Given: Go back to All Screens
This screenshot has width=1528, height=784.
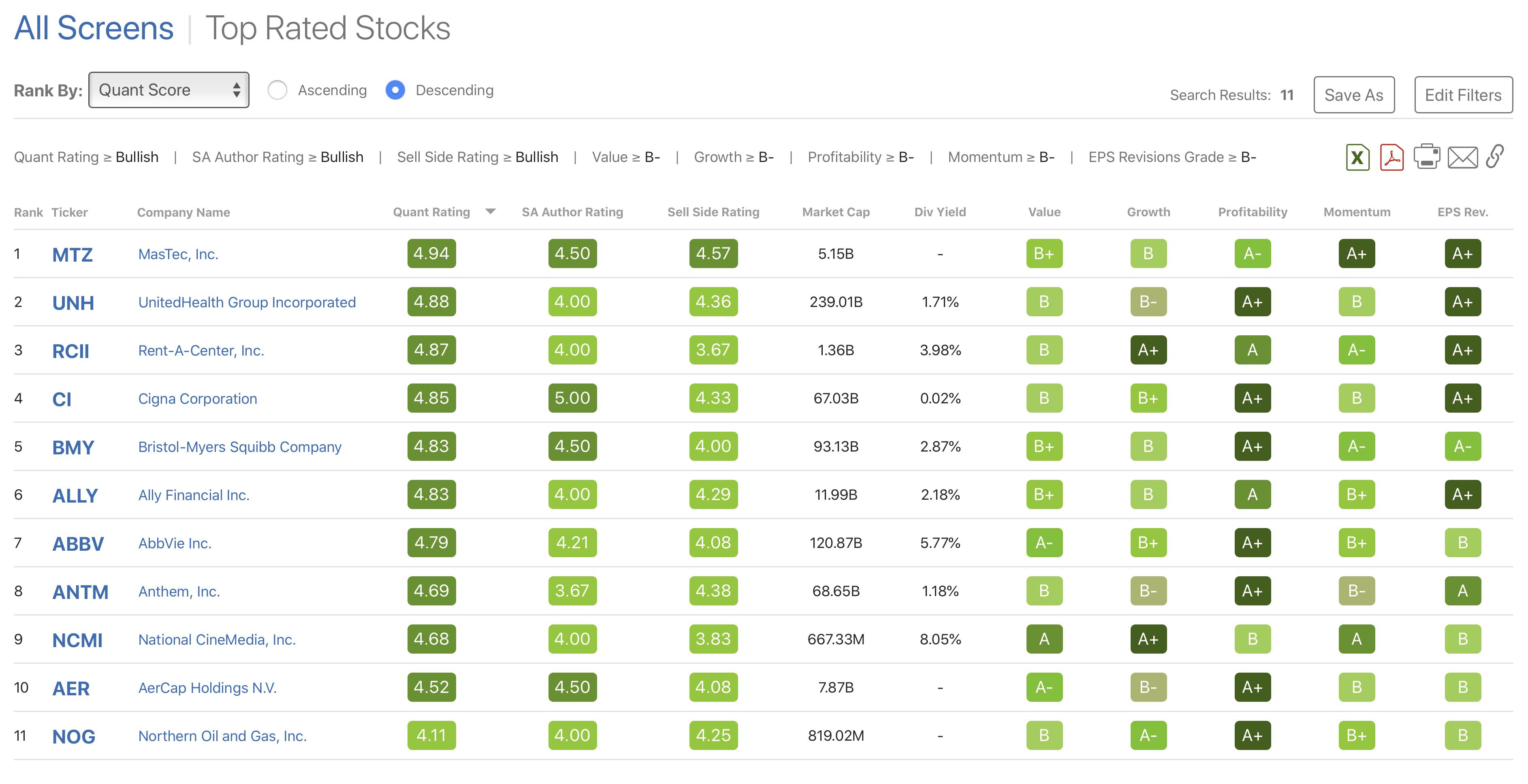Looking at the screenshot, I should 94,28.
